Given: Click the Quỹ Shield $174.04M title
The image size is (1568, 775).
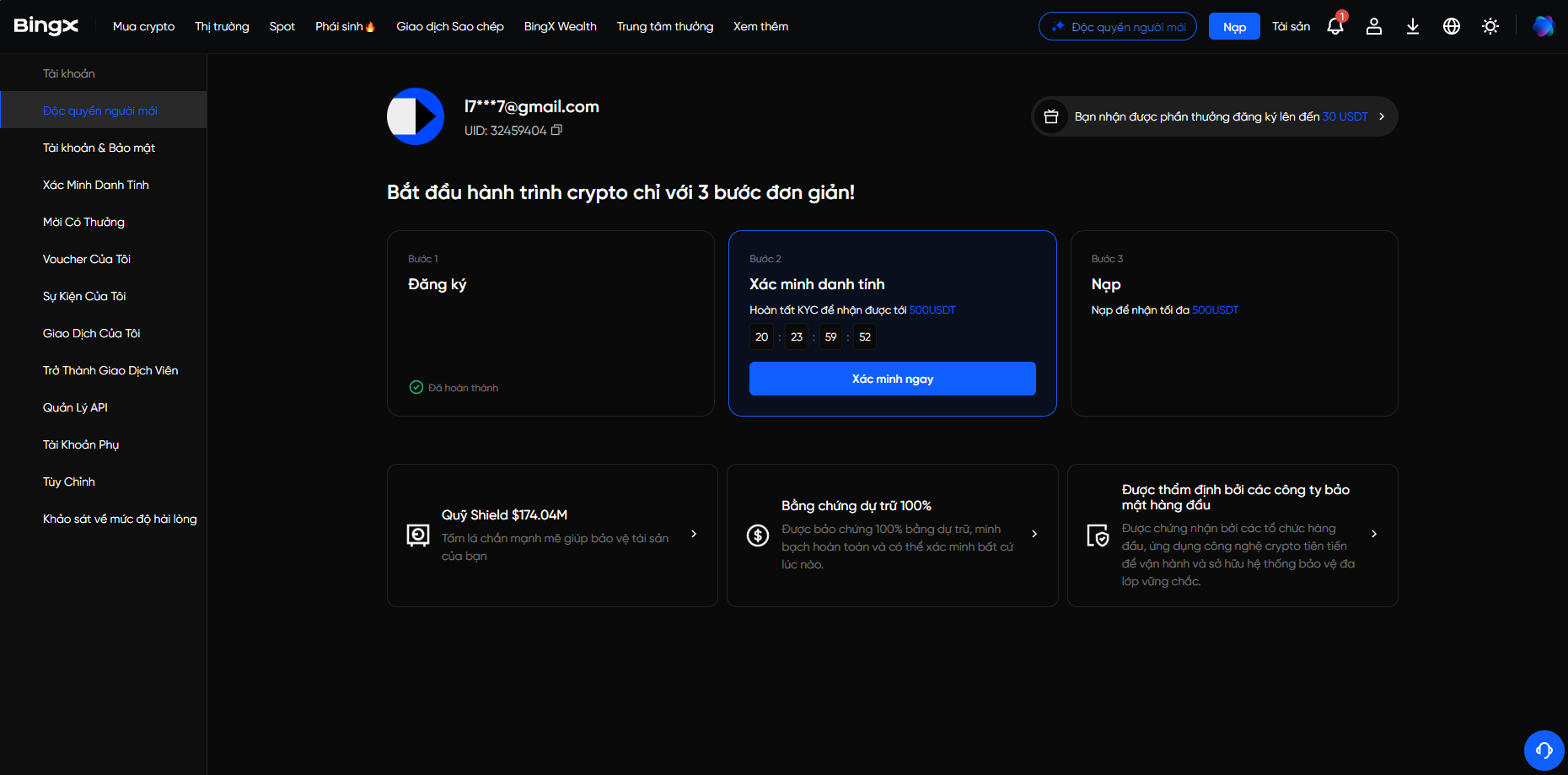Looking at the screenshot, I should click(x=504, y=514).
